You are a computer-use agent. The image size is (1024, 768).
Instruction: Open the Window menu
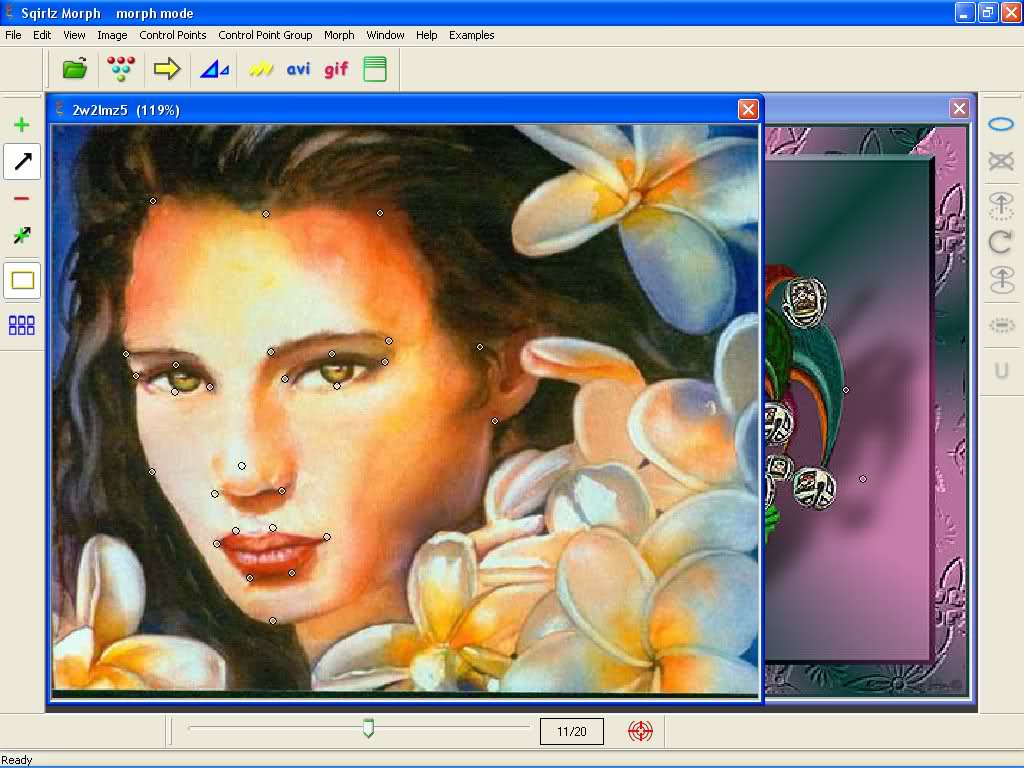385,35
